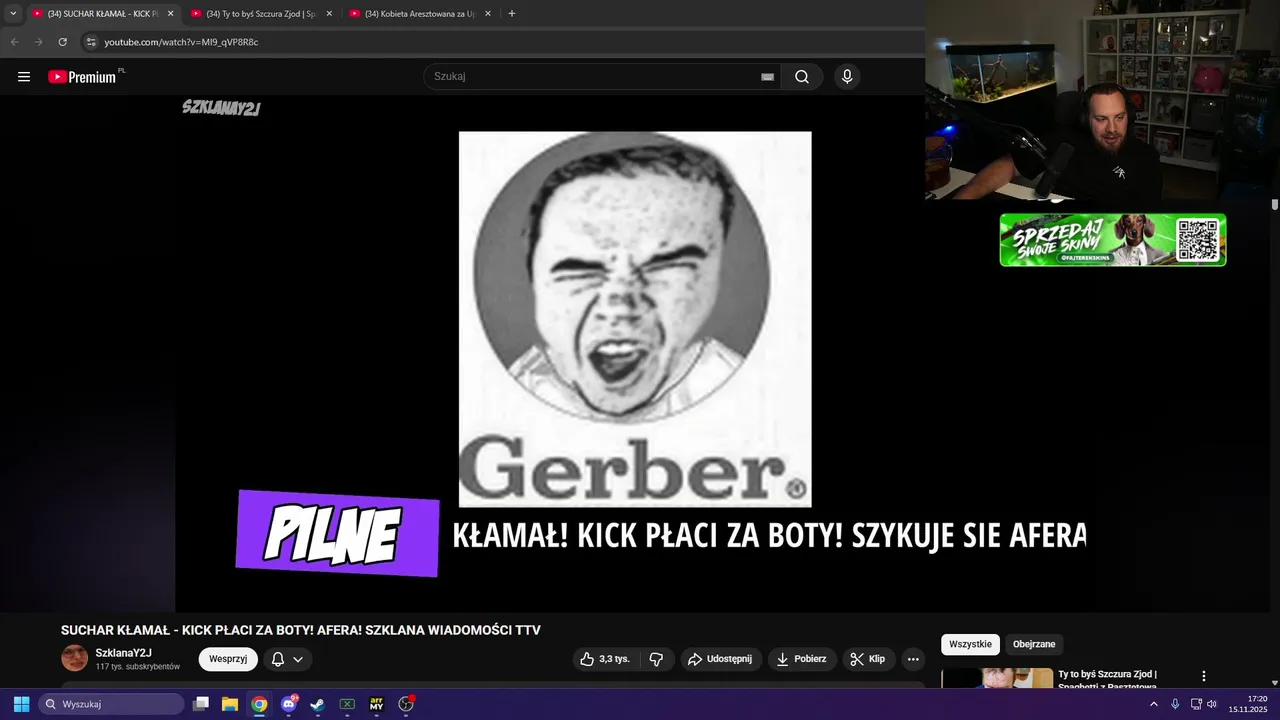1280x720 pixels.
Task: Click the 117 tys. subskrybentów text
Action: point(138,667)
